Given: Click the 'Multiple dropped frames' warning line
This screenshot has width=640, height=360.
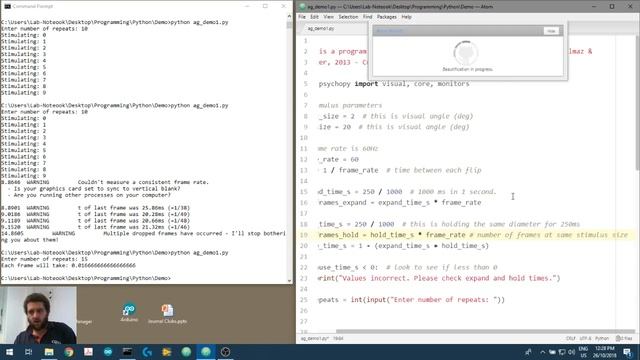Looking at the screenshot, I should point(143,237).
